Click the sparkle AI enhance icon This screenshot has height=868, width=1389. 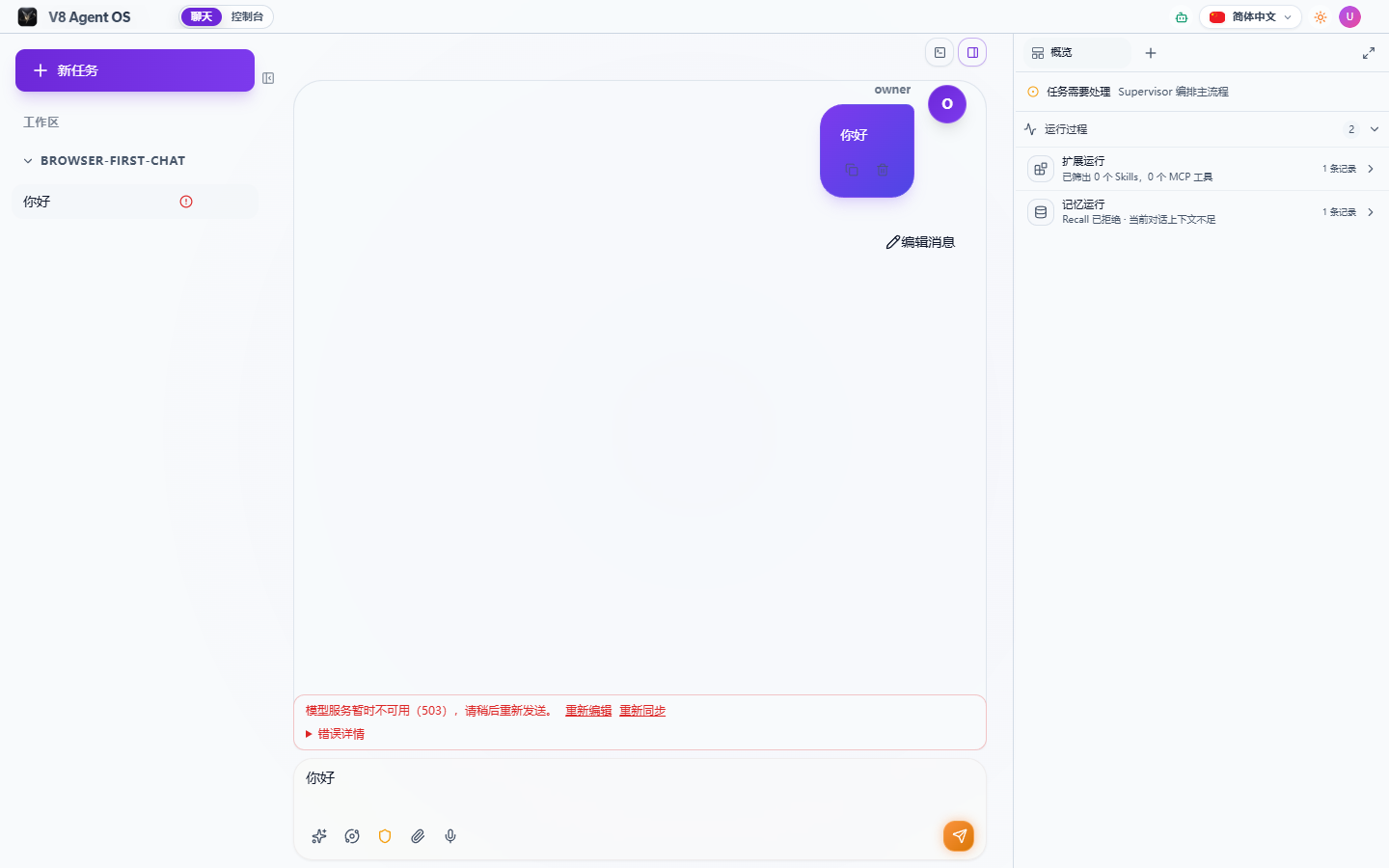pyautogui.click(x=319, y=836)
